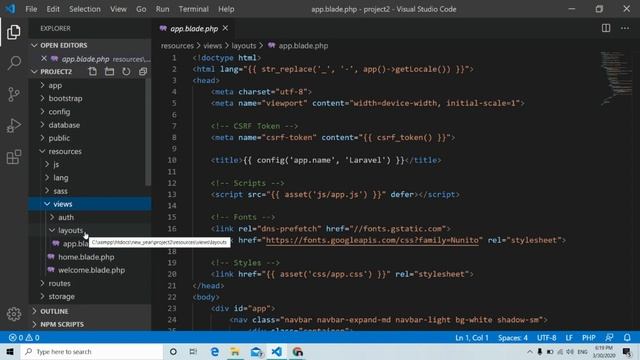Viewport: 640px width, 360px height.
Task: Open Task View on taskbar
Action: 193,351
